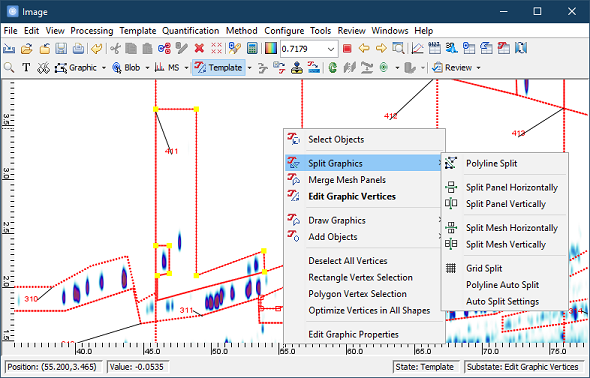Open the Template dropdown arrow
590x378 pixels.
pyautogui.click(x=249, y=68)
